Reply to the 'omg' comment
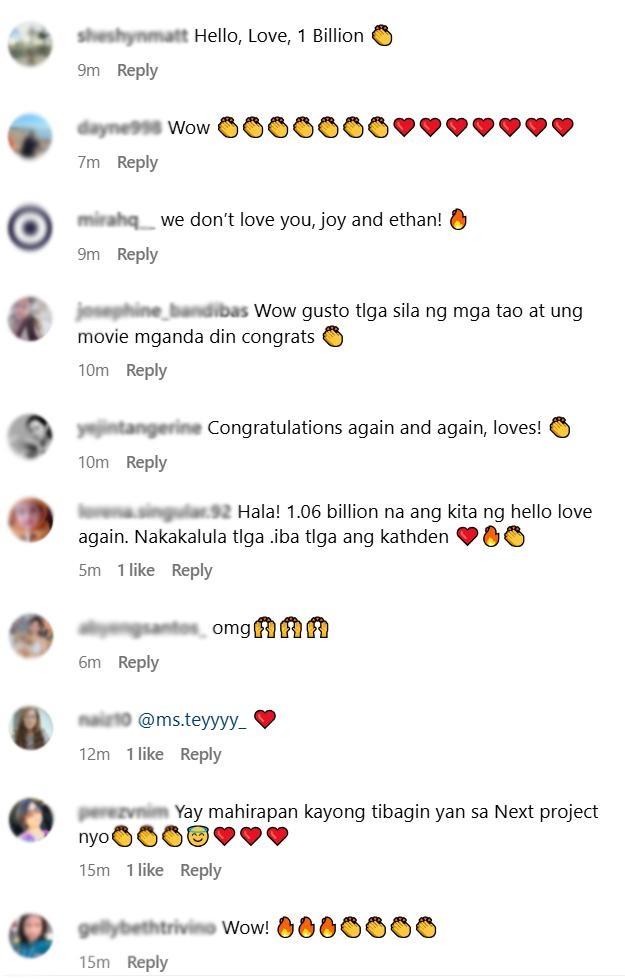Viewport: 625px width, 979px height. click(x=139, y=662)
